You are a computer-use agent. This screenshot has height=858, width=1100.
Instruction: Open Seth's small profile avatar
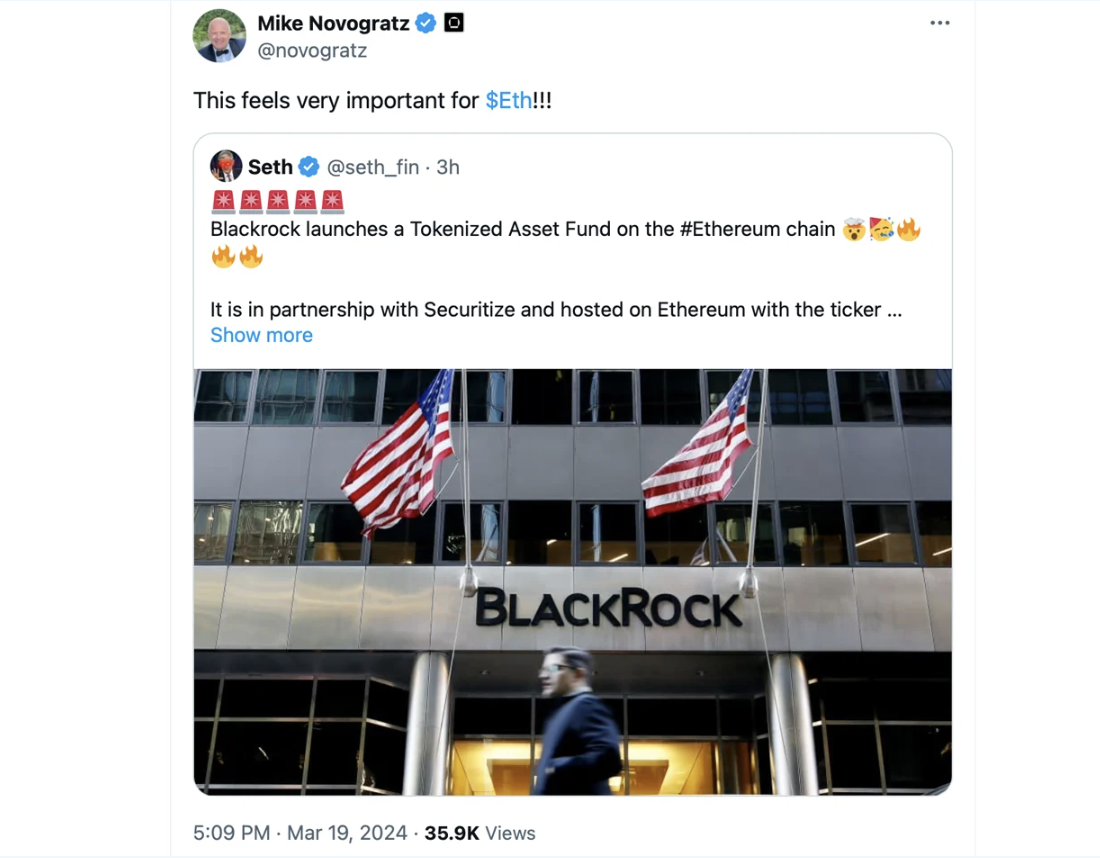click(x=226, y=166)
